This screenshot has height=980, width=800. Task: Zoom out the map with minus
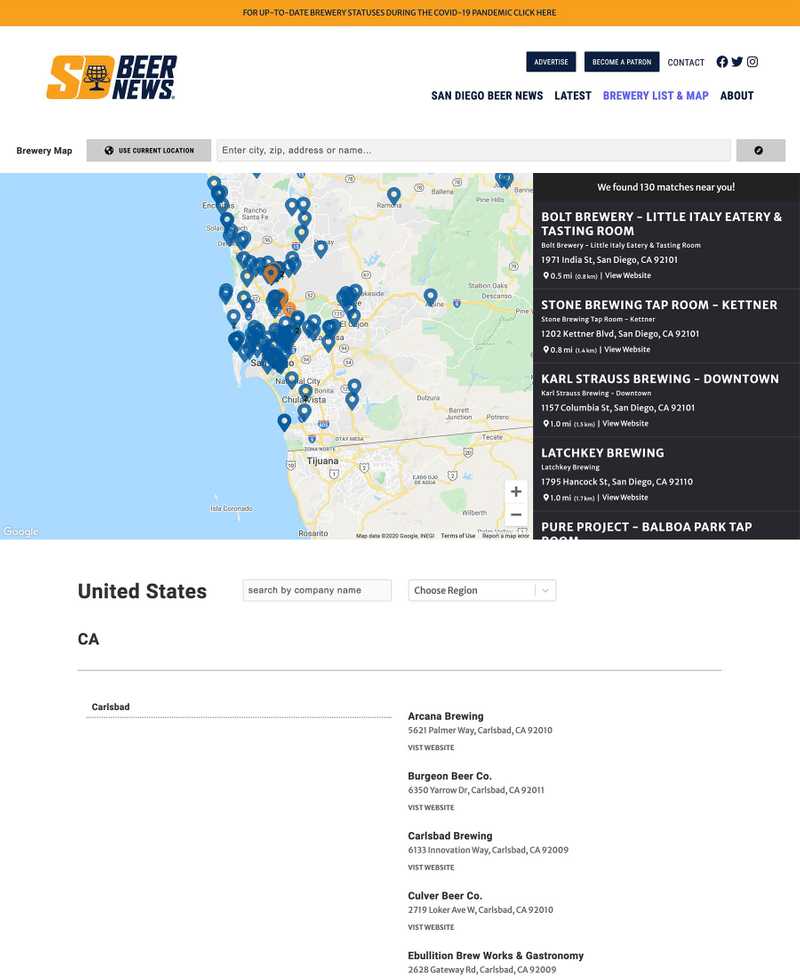pyautogui.click(x=516, y=515)
